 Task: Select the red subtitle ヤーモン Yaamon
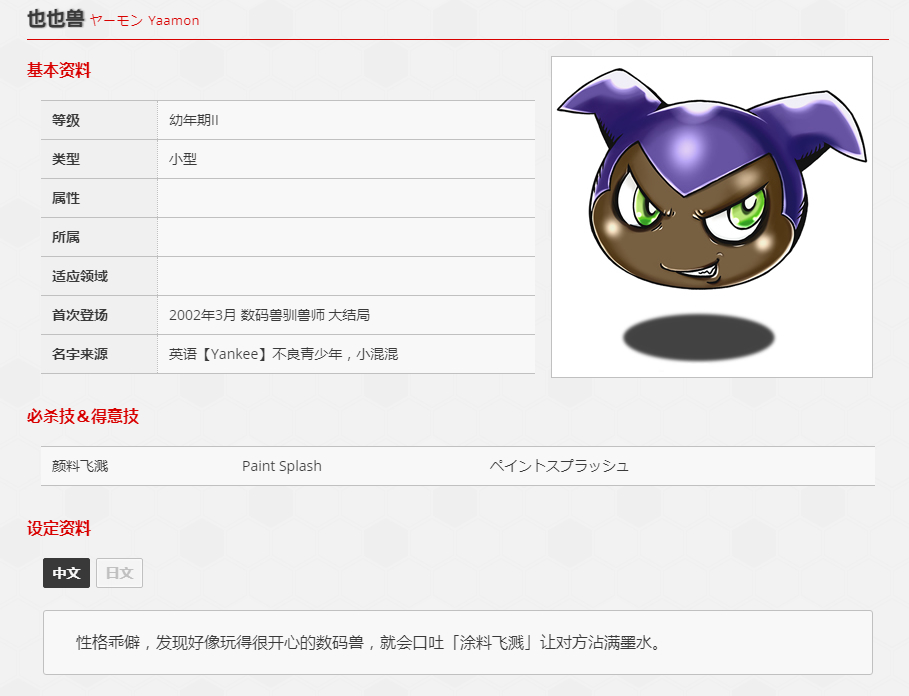pyautogui.click(x=144, y=21)
